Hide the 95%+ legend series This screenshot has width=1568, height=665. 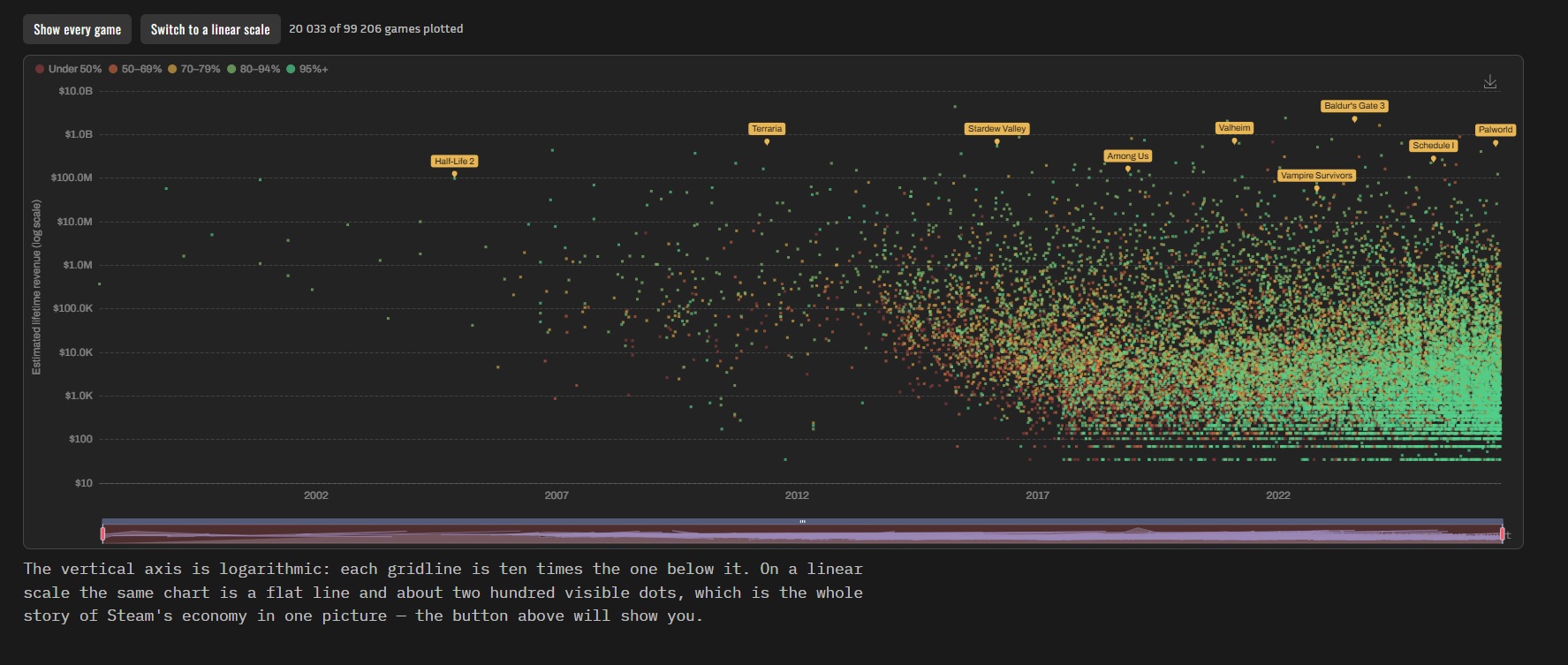pyautogui.click(x=307, y=69)
